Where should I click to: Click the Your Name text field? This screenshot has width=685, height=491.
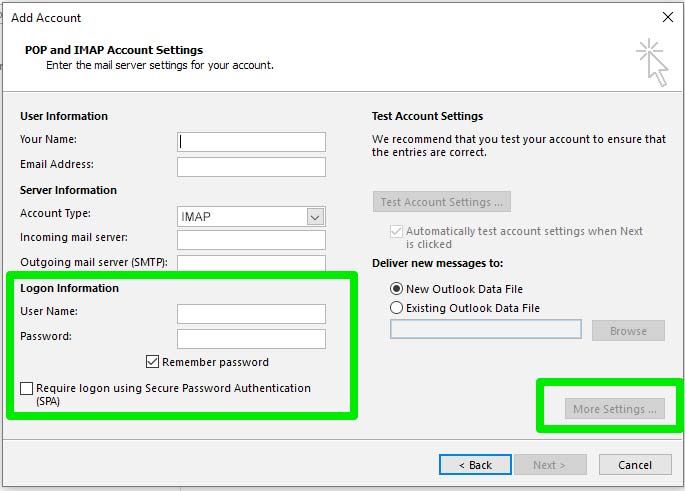pos(251,142)
